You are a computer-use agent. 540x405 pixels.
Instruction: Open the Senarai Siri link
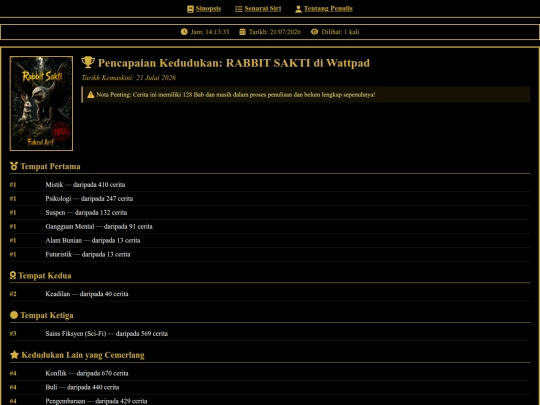tap(262, 9)
